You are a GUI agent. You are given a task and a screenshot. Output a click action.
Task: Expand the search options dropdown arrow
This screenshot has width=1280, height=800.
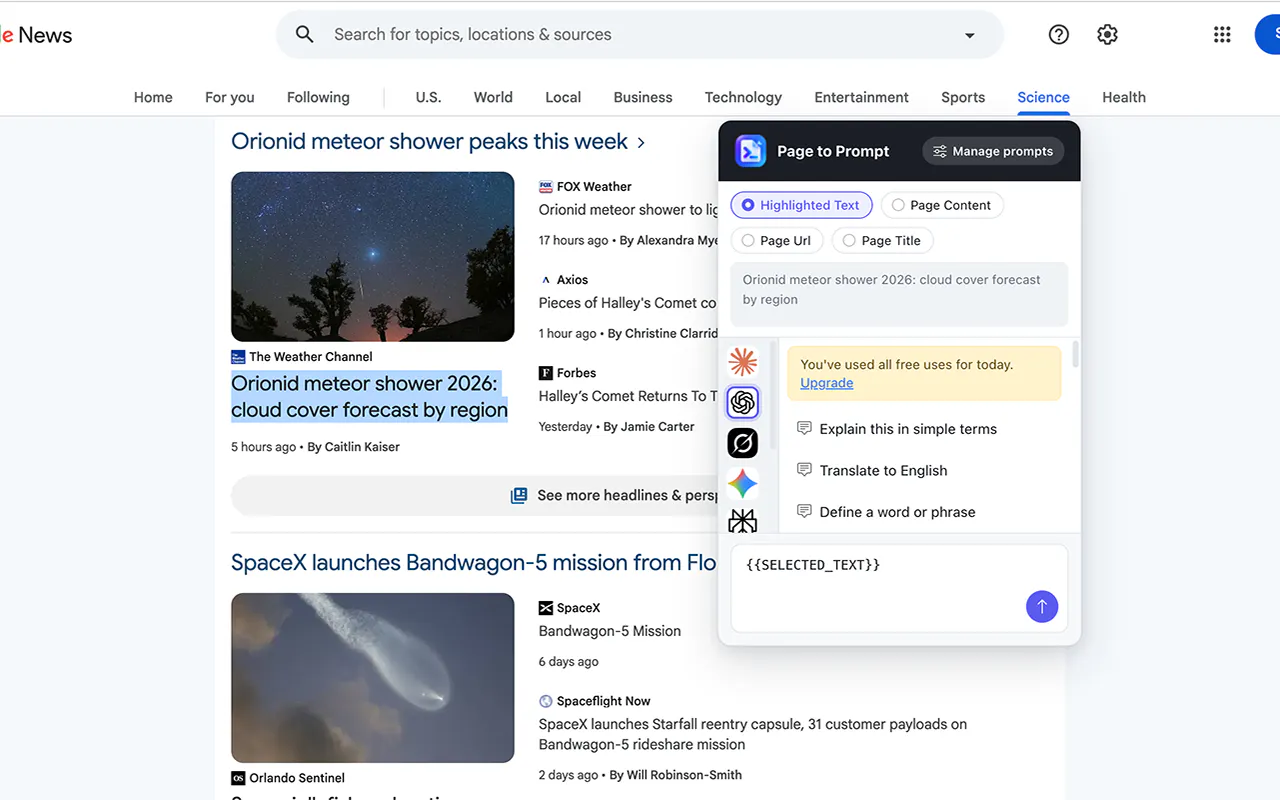point(969,35)
